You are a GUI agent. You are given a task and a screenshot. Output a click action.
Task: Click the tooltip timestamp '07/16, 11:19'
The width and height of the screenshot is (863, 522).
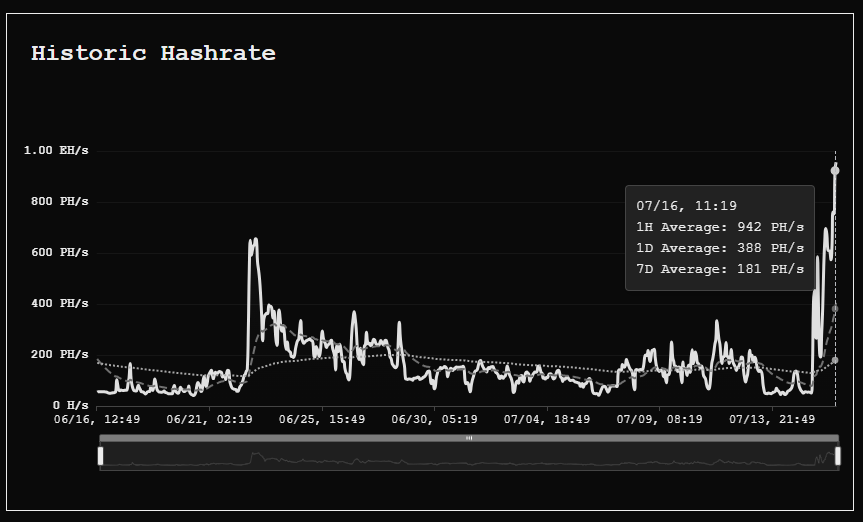pyautogui.click(x=686, y=206)
